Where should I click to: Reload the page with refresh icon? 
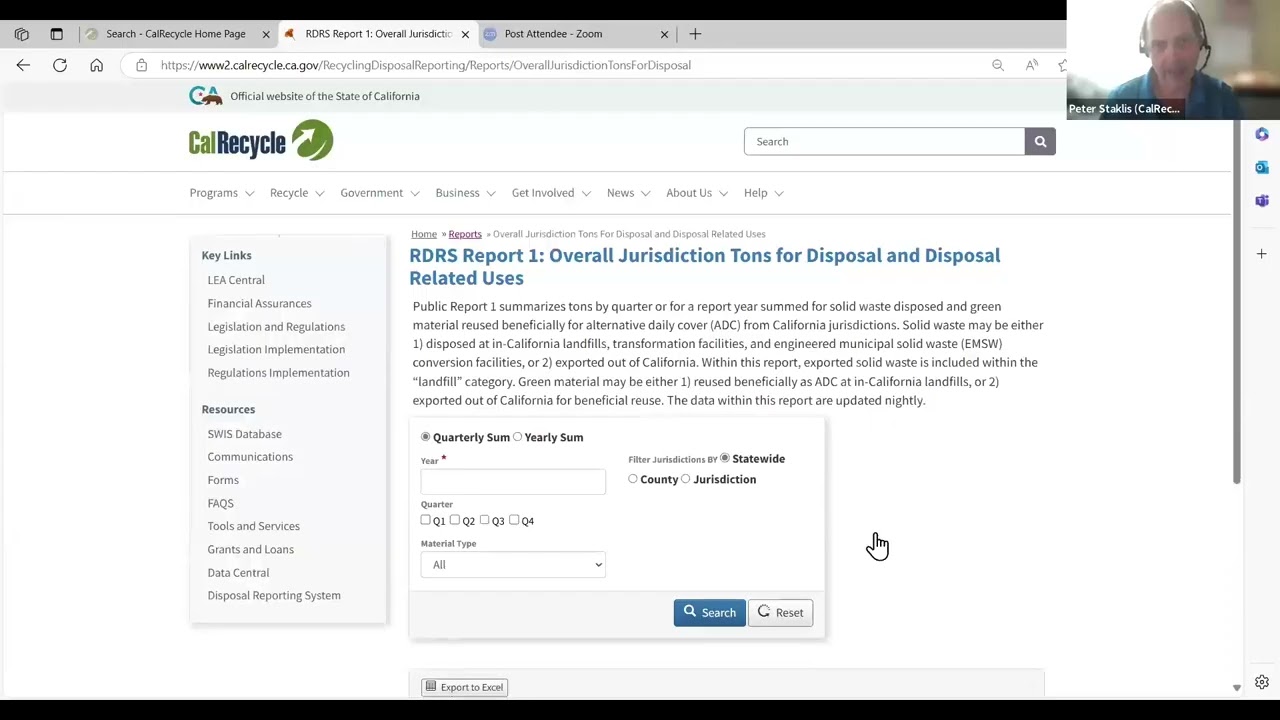pyautogui.click(x=60, y=65)
